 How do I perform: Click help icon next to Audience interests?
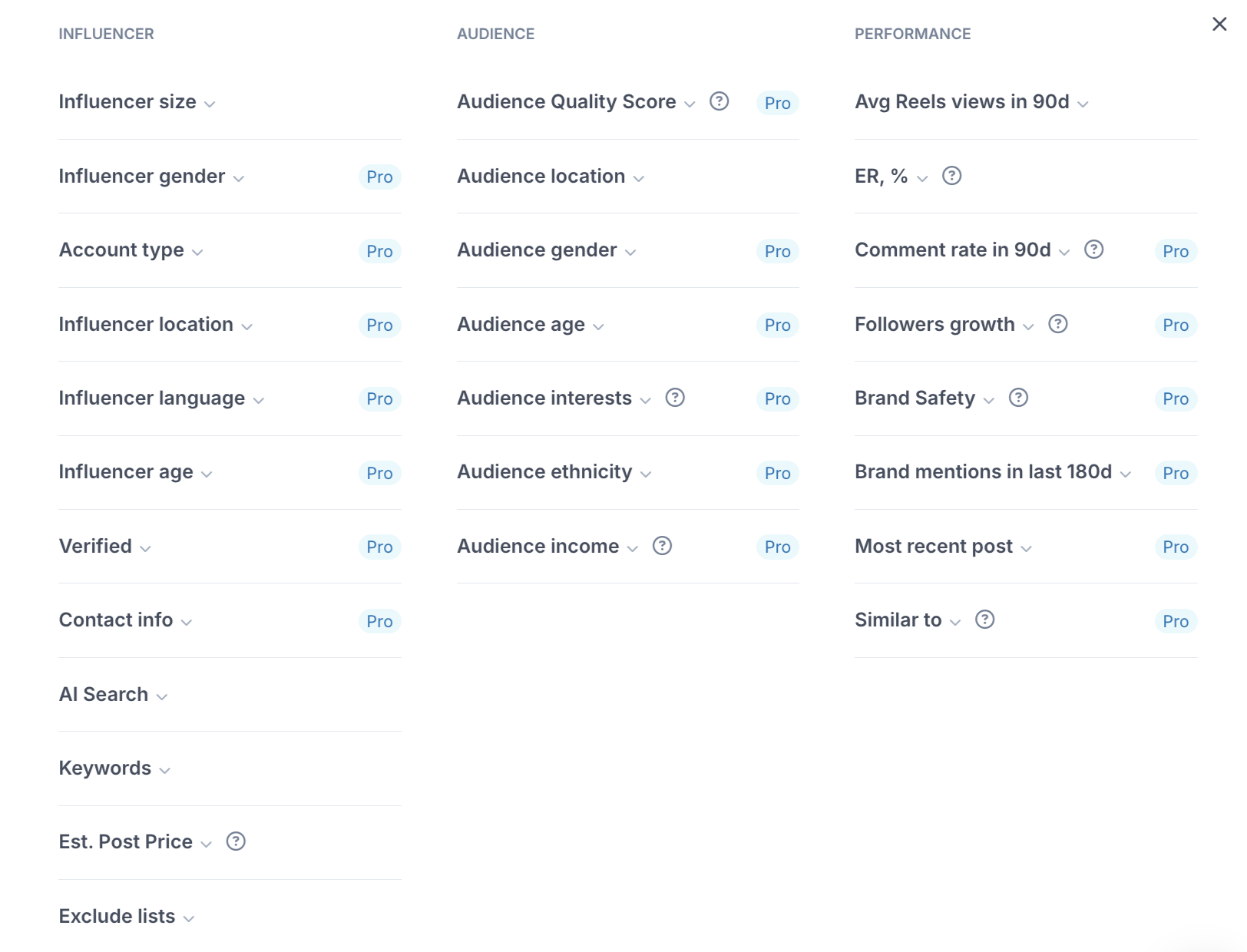[x=675, y=398]
